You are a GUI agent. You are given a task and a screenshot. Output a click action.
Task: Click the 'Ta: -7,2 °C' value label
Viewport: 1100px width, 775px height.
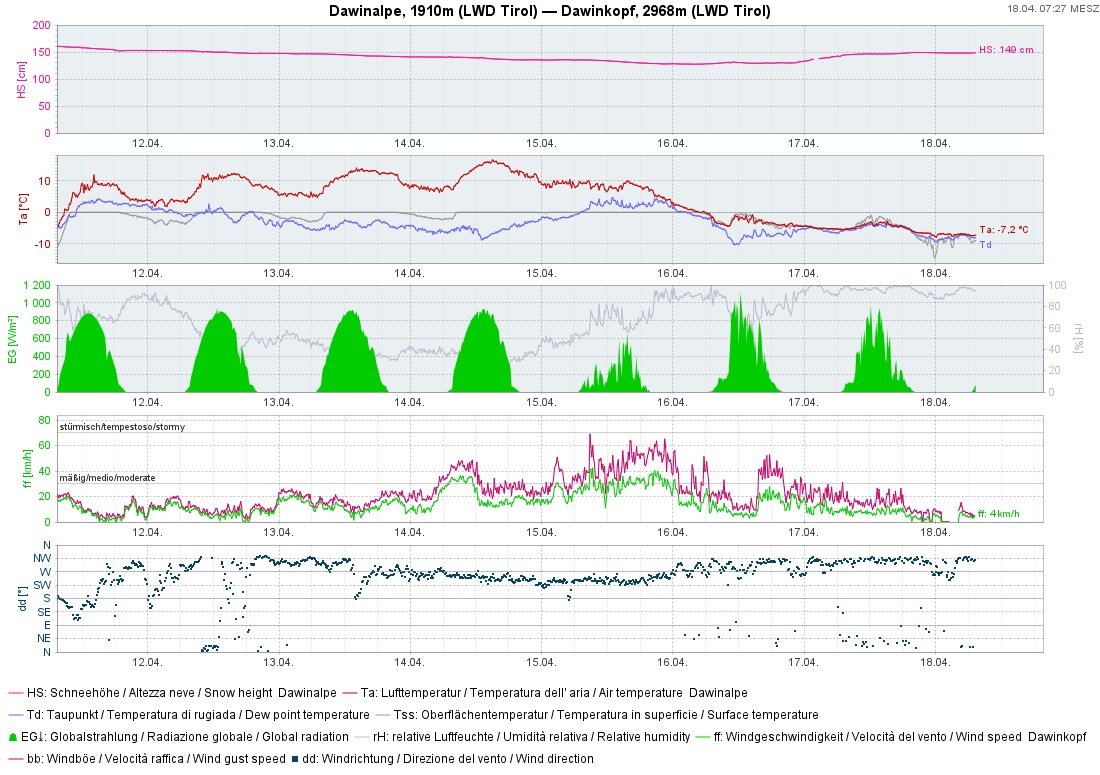pyautogui.click(x=1003, y=230)
